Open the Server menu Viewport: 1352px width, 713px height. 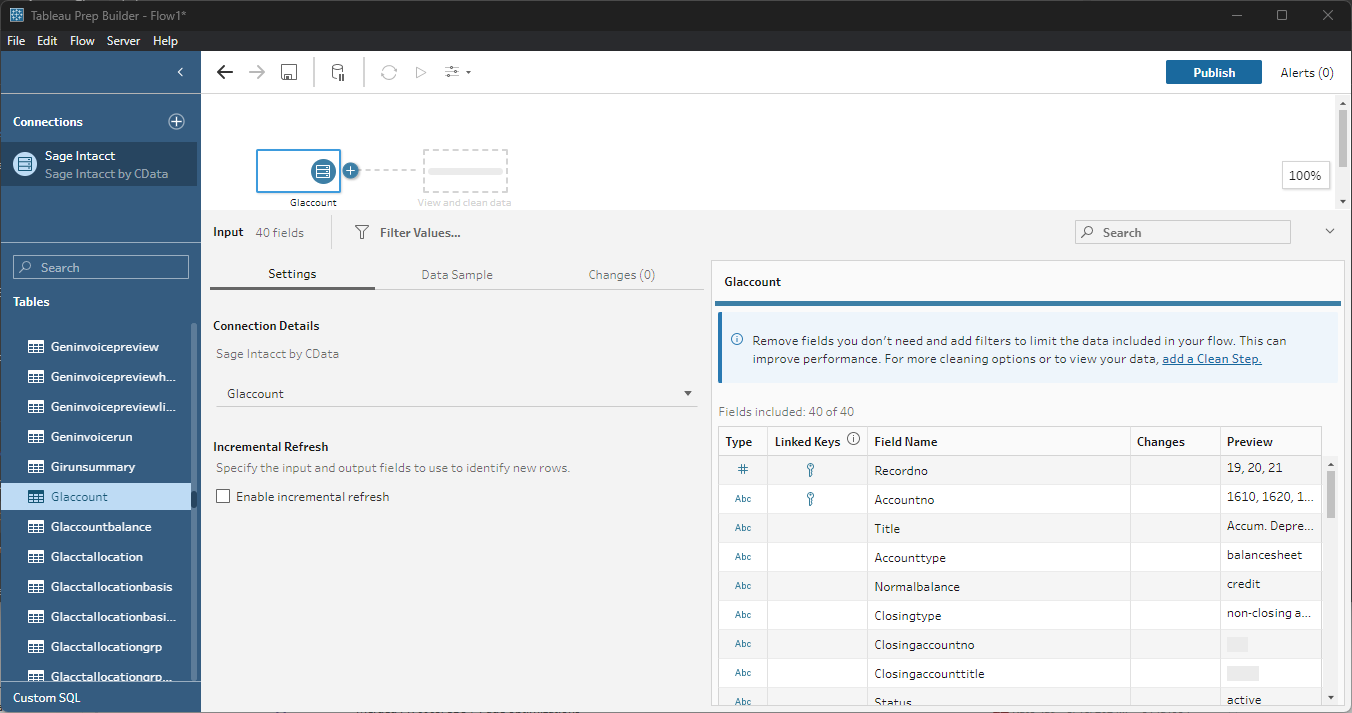123,41
